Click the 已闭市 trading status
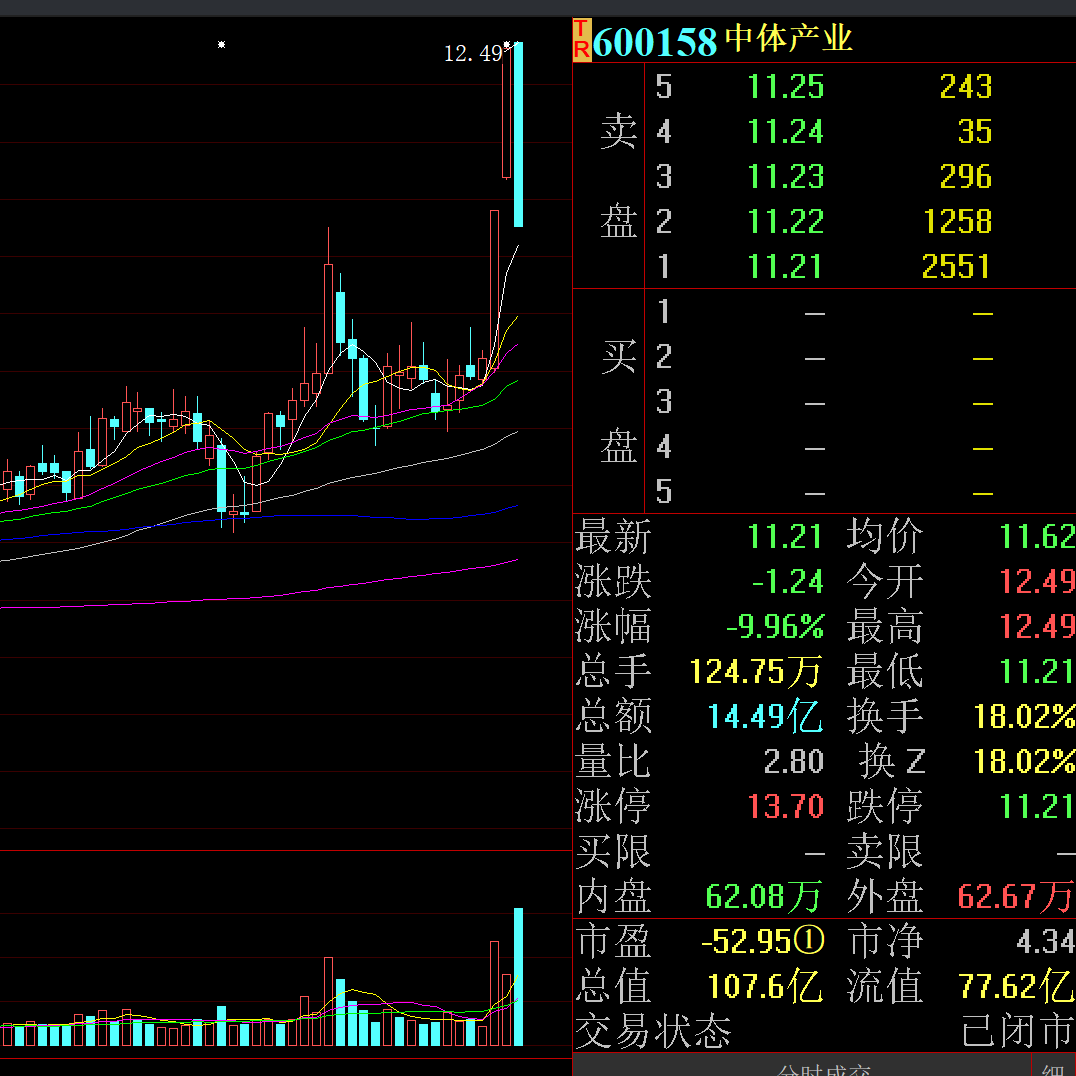Screen dimensions: 1076x1076 [1017, 1031]
